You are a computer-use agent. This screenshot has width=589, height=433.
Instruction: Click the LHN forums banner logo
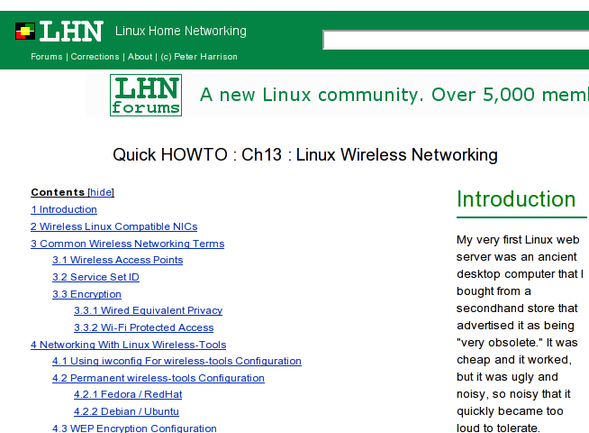point(146,95)
